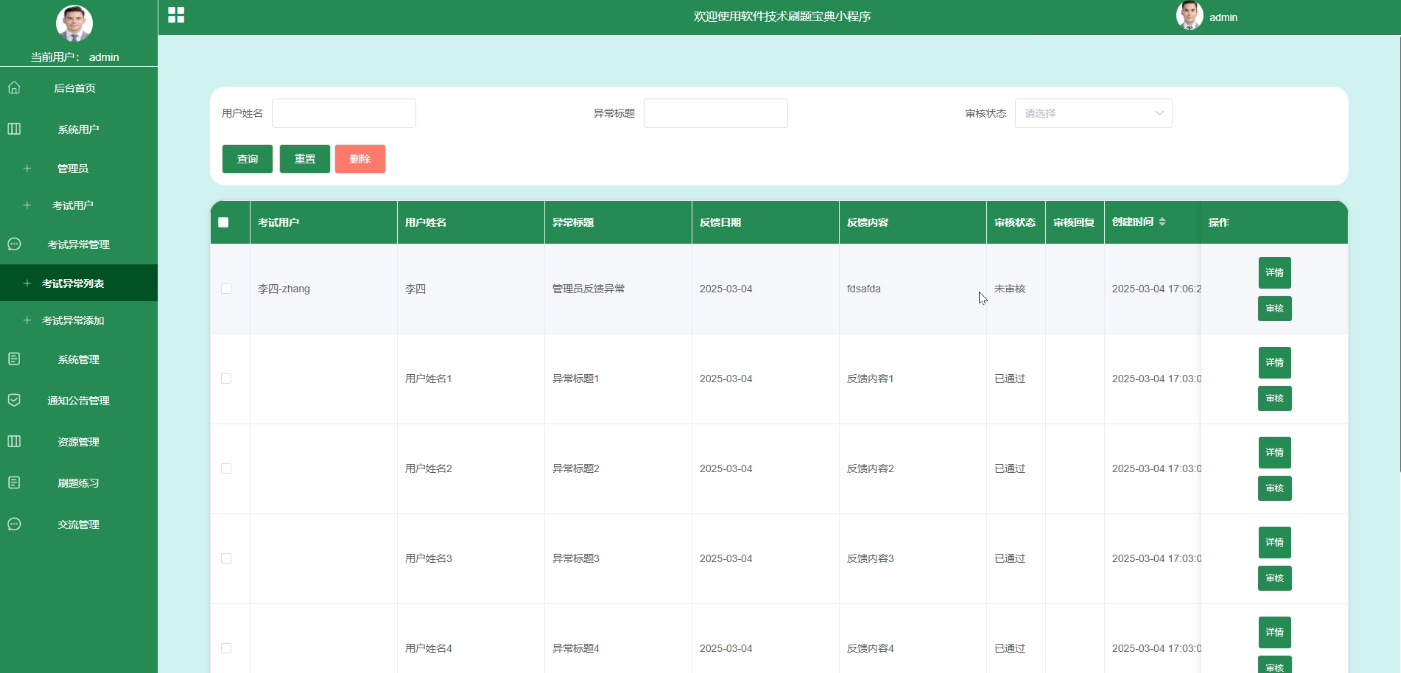1401x673 pixels.
Task: Check the 用户姓名2 row checkbox
Action: click(226, 468)
